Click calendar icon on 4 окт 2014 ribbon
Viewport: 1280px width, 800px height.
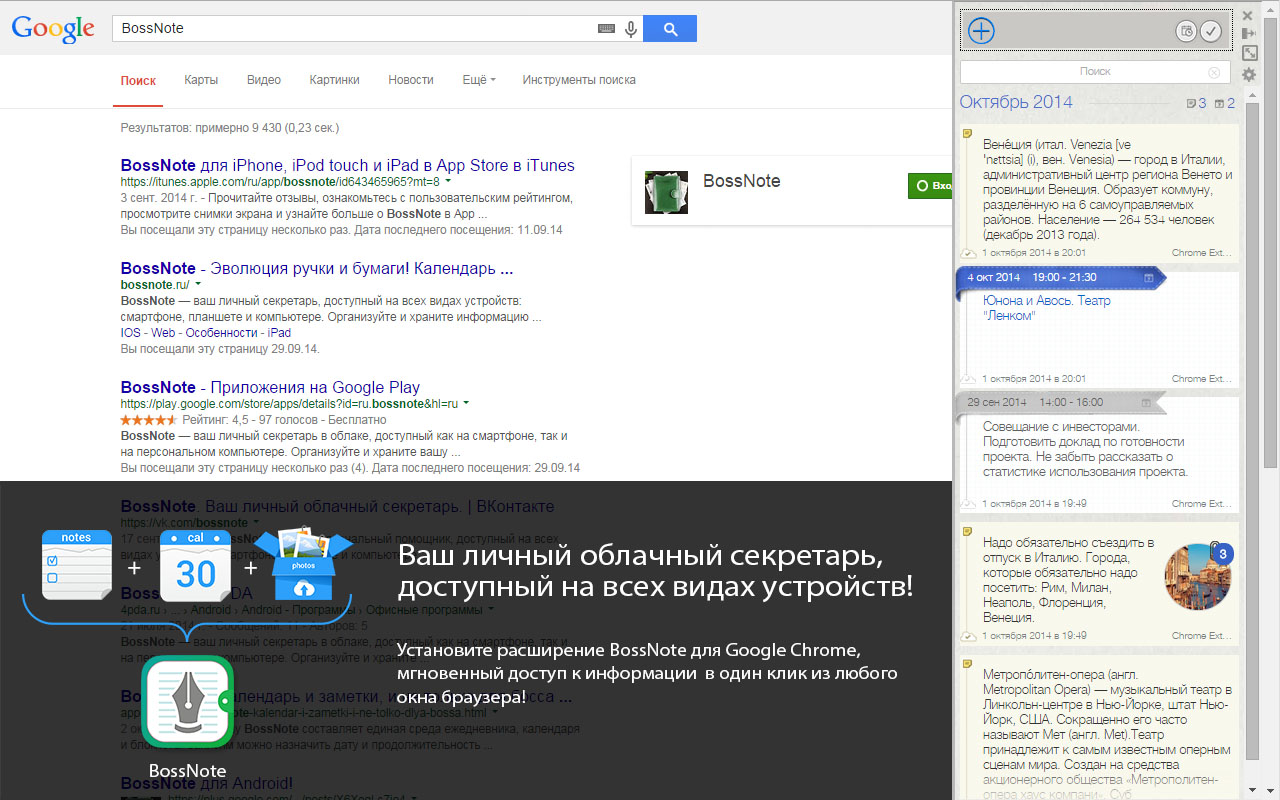click(1149, 277)
